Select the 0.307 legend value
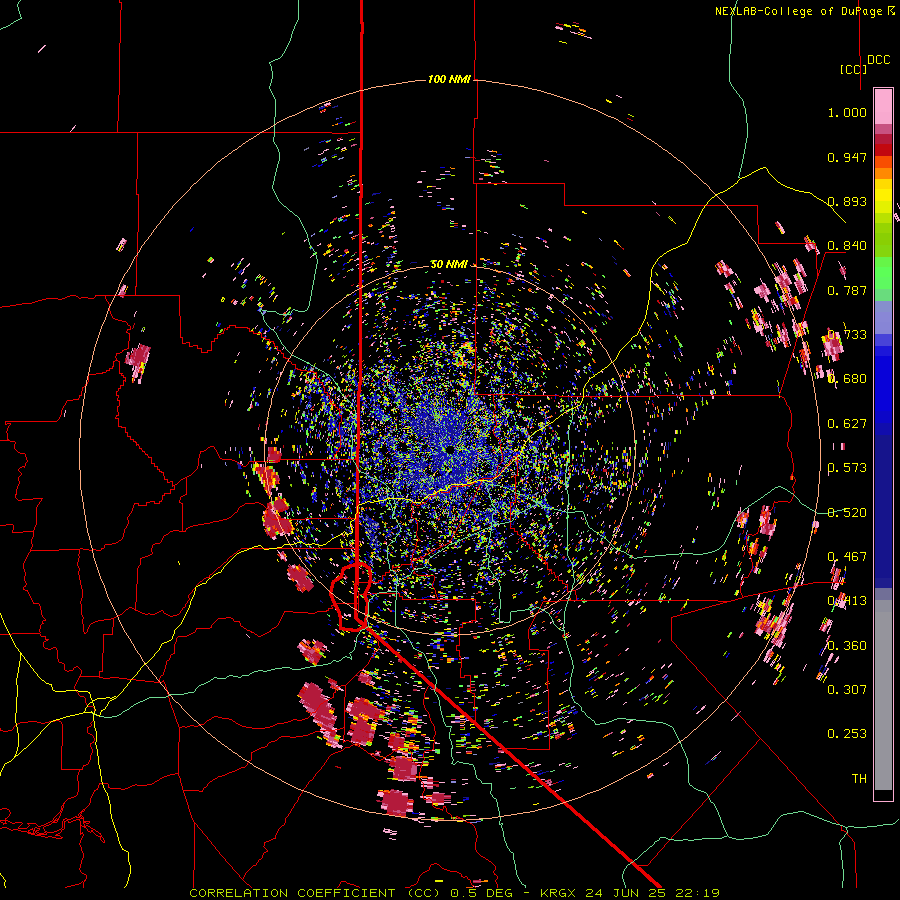Image resolution: width=900 pixels, height=900 pixels. pyautogui.click(x=847, y=689)
